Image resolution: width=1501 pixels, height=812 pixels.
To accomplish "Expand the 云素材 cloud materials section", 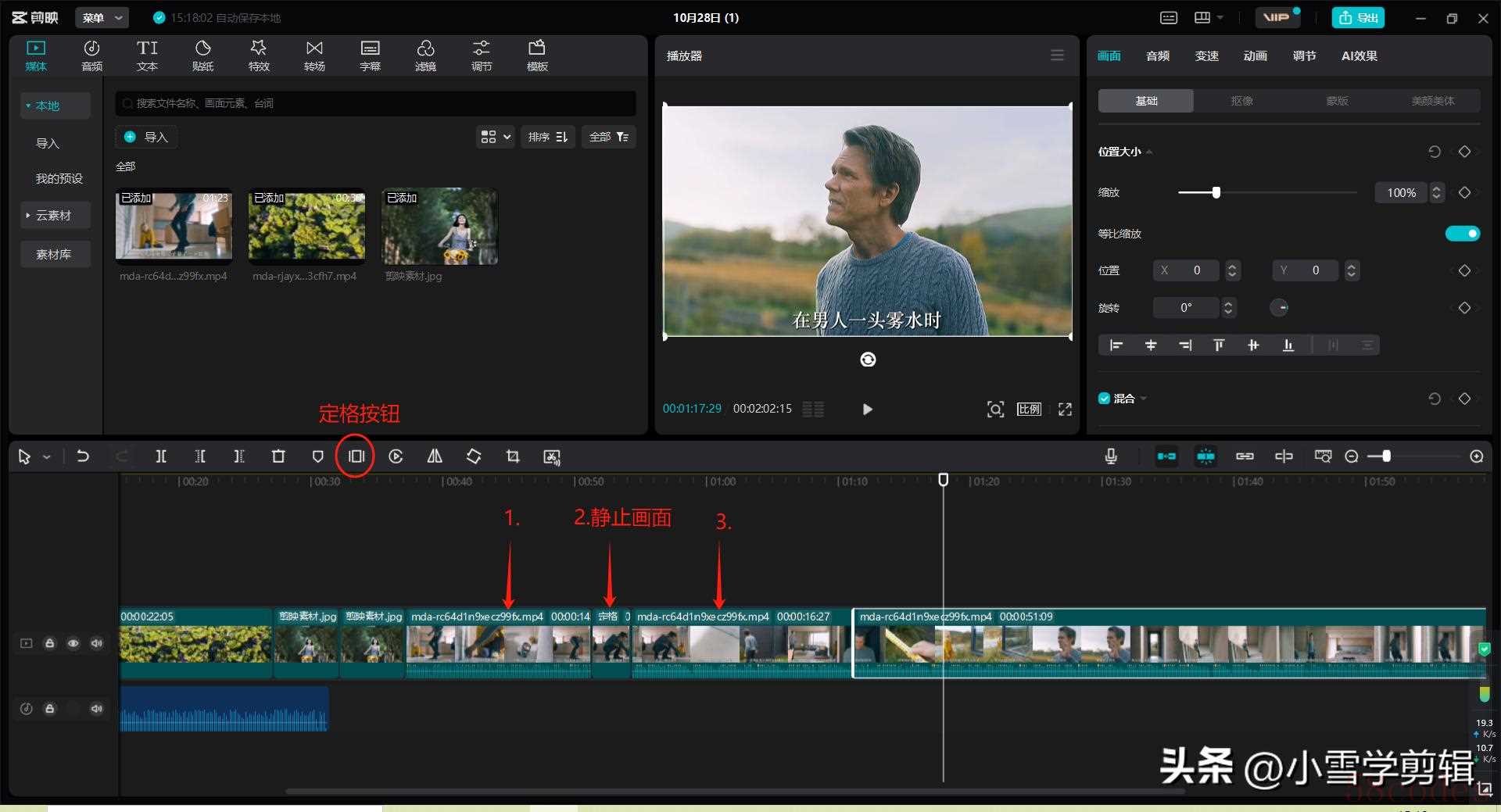I will point(53,216).
